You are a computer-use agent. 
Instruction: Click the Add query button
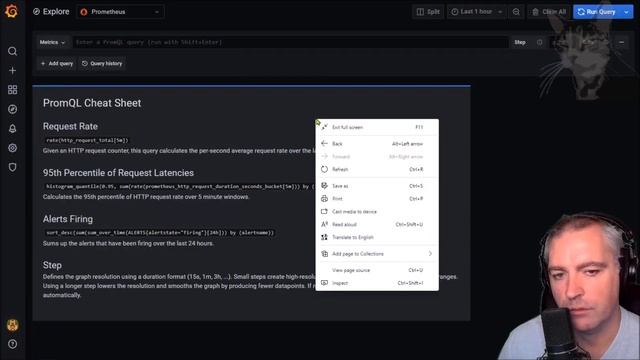pyautogui.click(x=57, y=63)
